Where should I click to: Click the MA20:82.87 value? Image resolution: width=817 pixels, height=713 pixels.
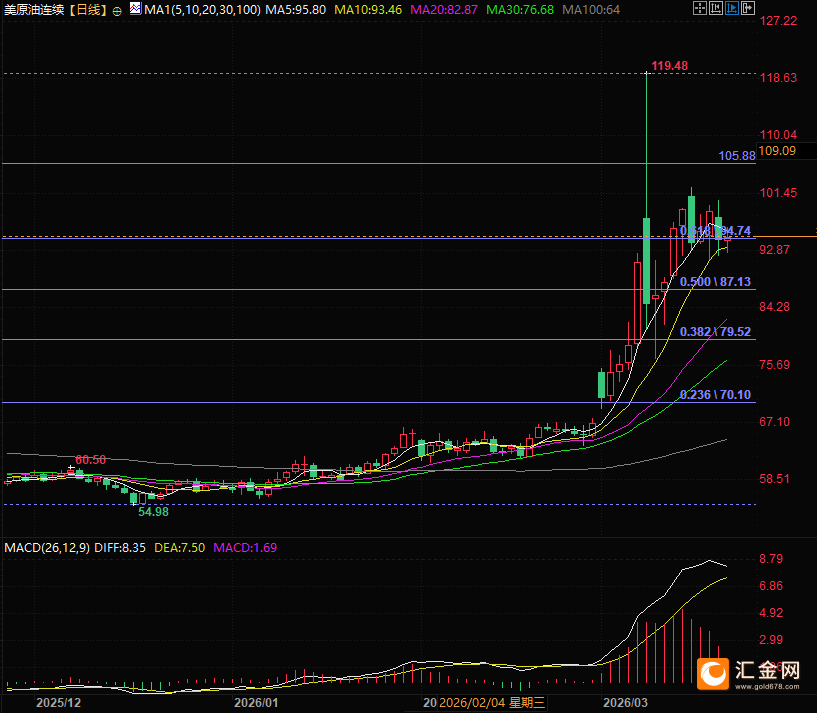point(444,10)
